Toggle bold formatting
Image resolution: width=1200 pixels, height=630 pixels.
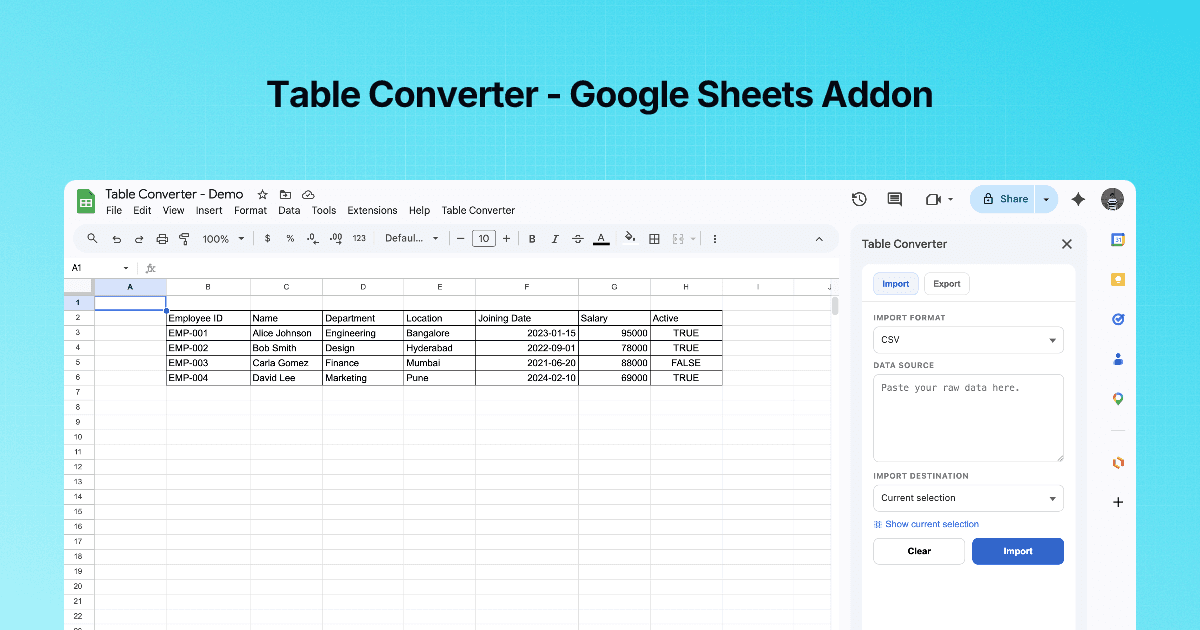pyautogui.click(x=532, y=239)
